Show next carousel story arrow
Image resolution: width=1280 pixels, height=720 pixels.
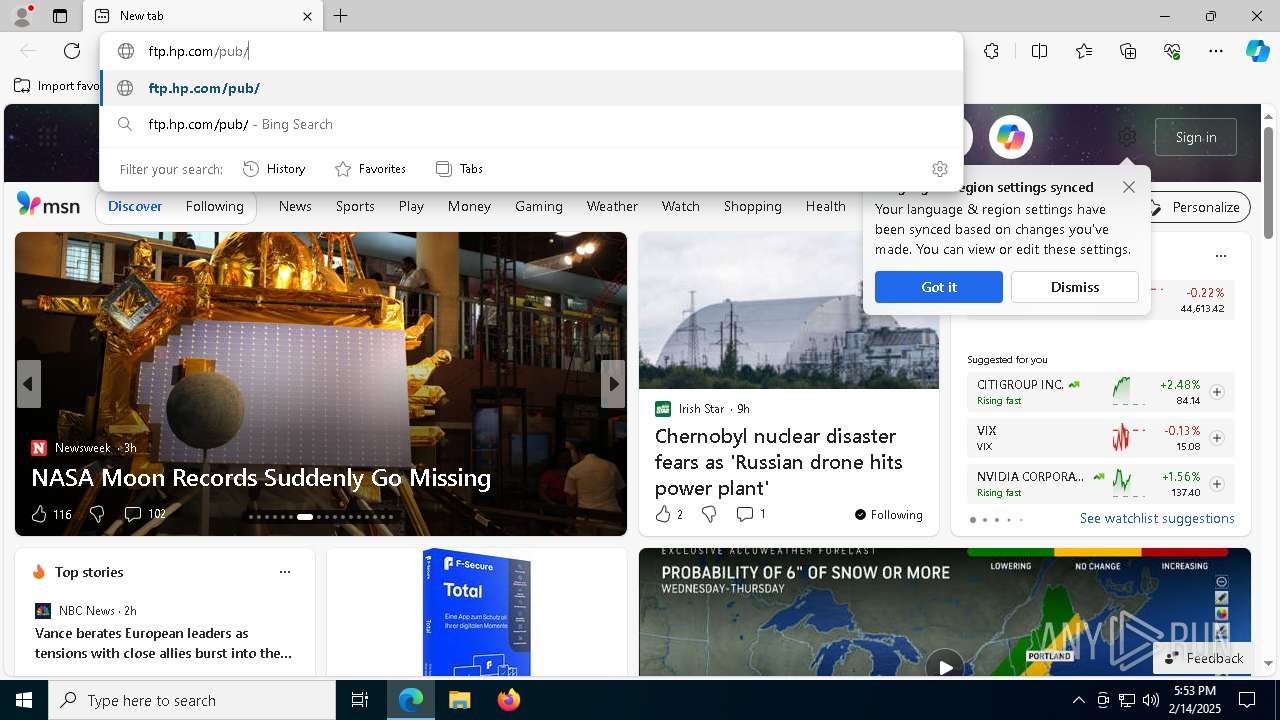(613, 384)
